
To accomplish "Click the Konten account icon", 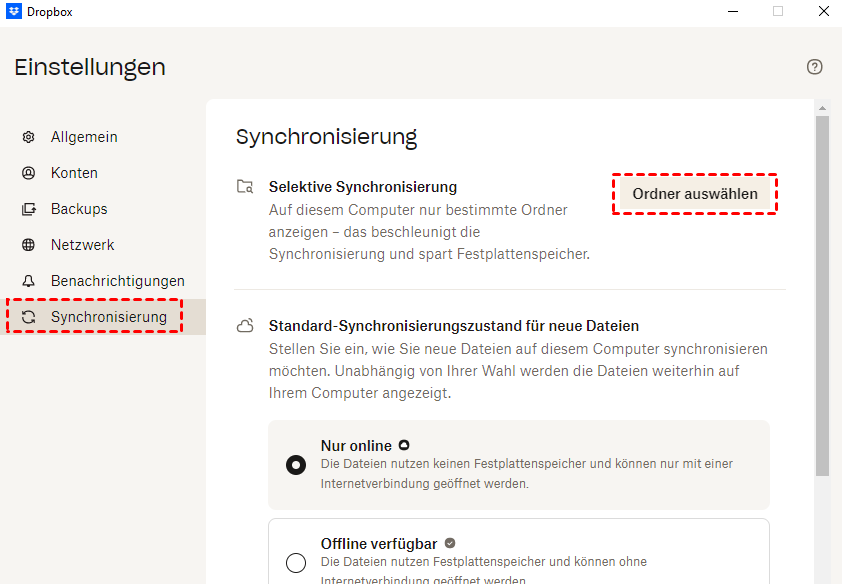I will point(28,173).
